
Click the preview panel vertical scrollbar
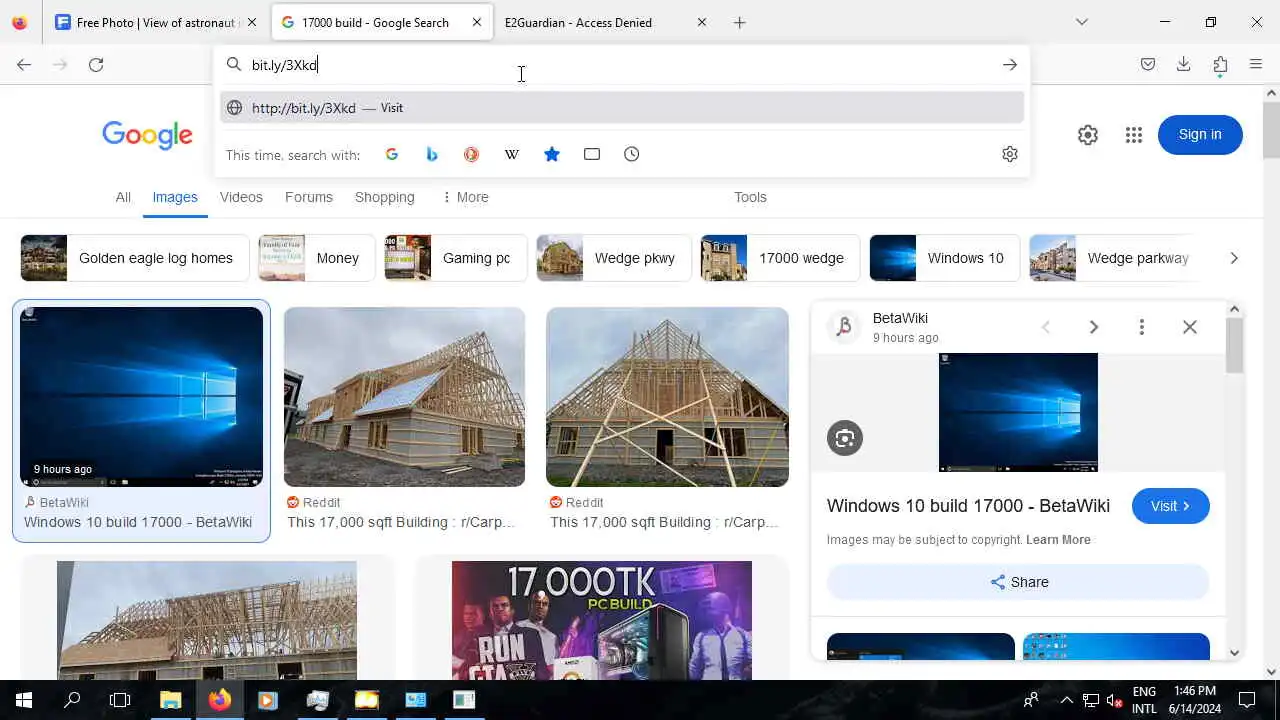1234,347
